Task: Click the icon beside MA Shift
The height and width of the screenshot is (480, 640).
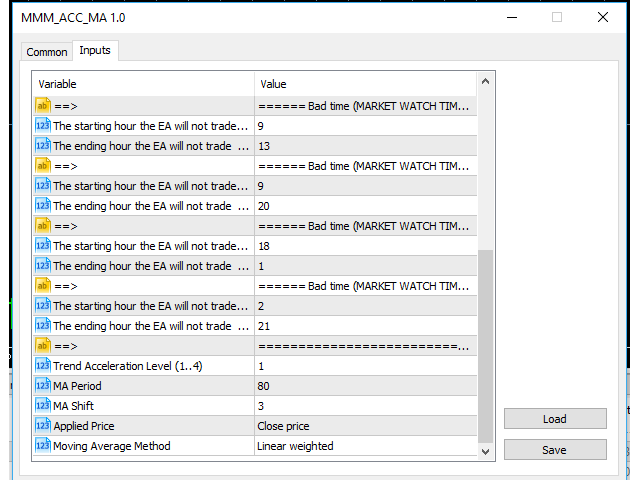Action: click(43, 406)
